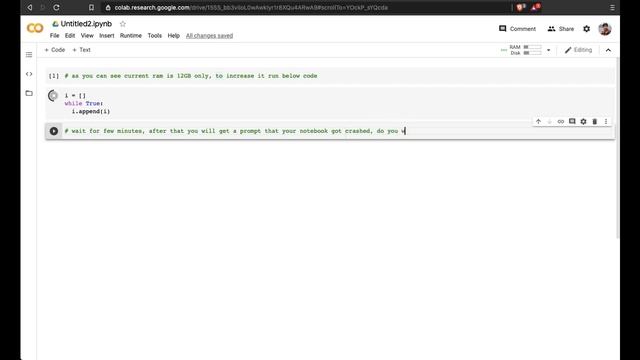Click the Share button
This screenshot has height=360, width=640.
[x=561, y=29]
